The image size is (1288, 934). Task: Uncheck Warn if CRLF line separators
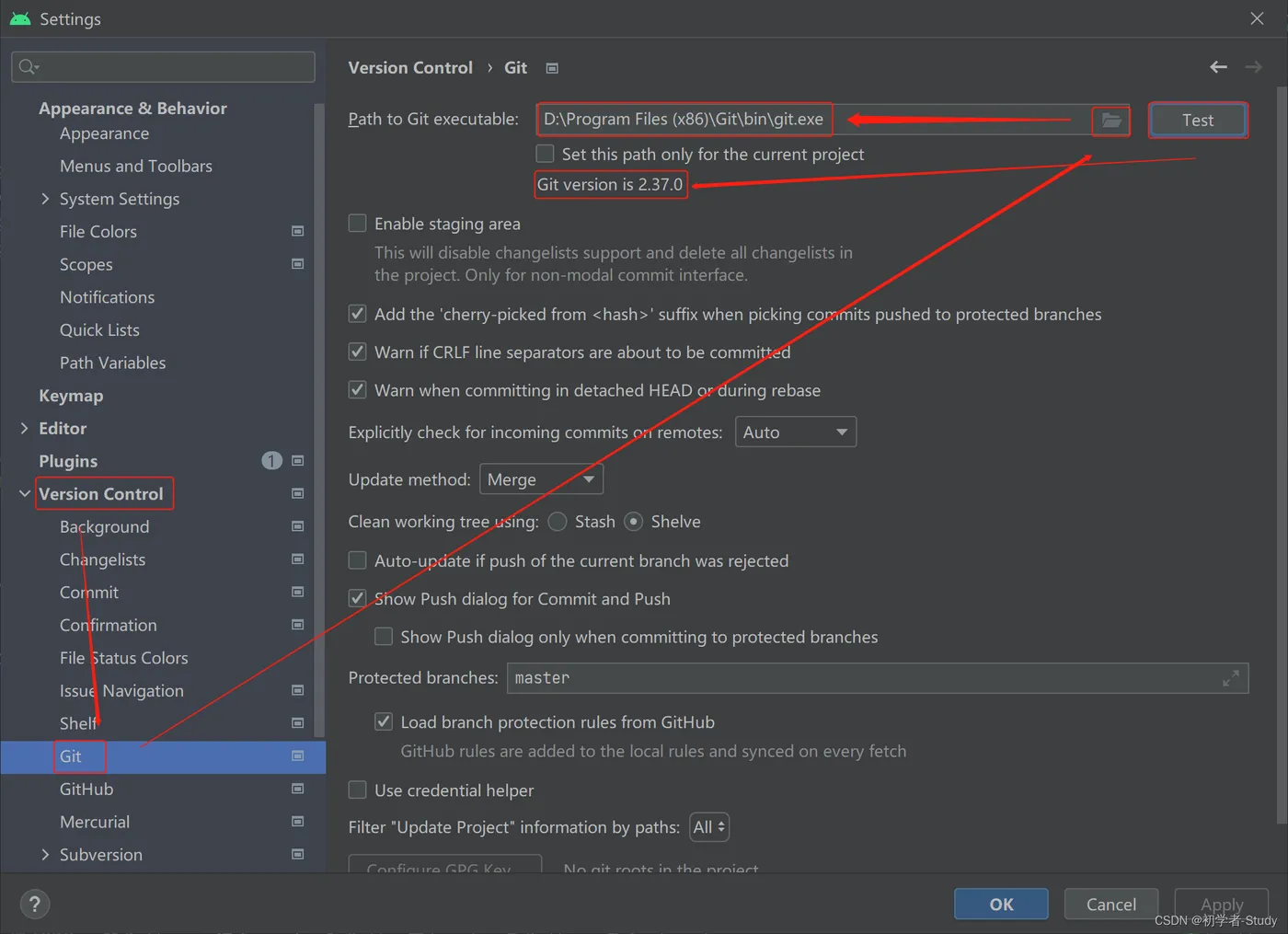coord(358,352)
